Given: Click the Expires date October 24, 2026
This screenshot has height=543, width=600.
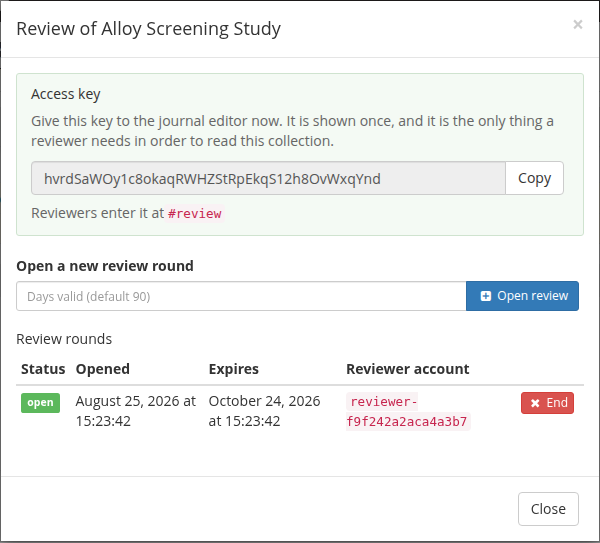Looking at the screenshot, I should [x=264, y=411].
